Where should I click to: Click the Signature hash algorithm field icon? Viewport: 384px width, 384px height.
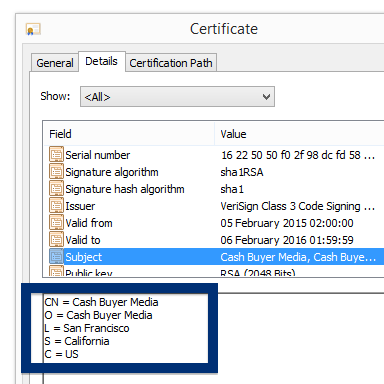click(x=56, y=189)
